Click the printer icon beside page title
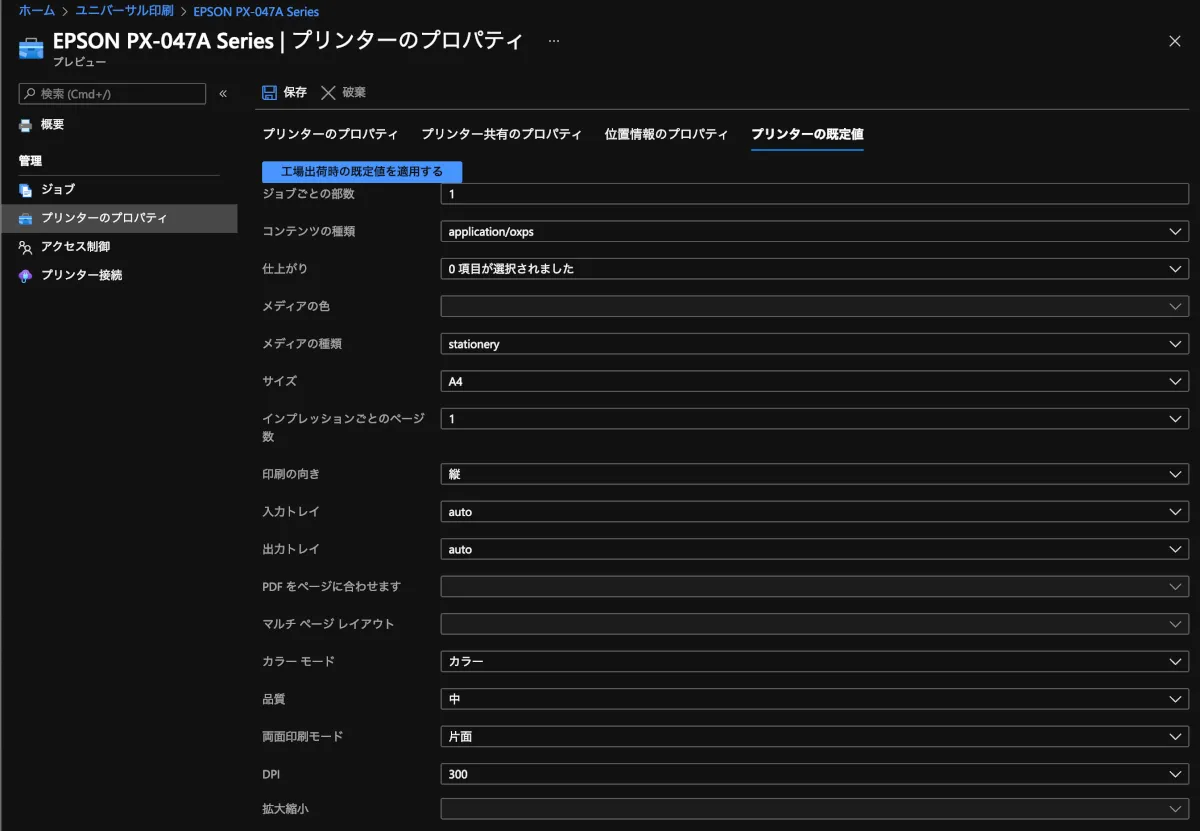The image size is (1200, 831). pos(31,47)
